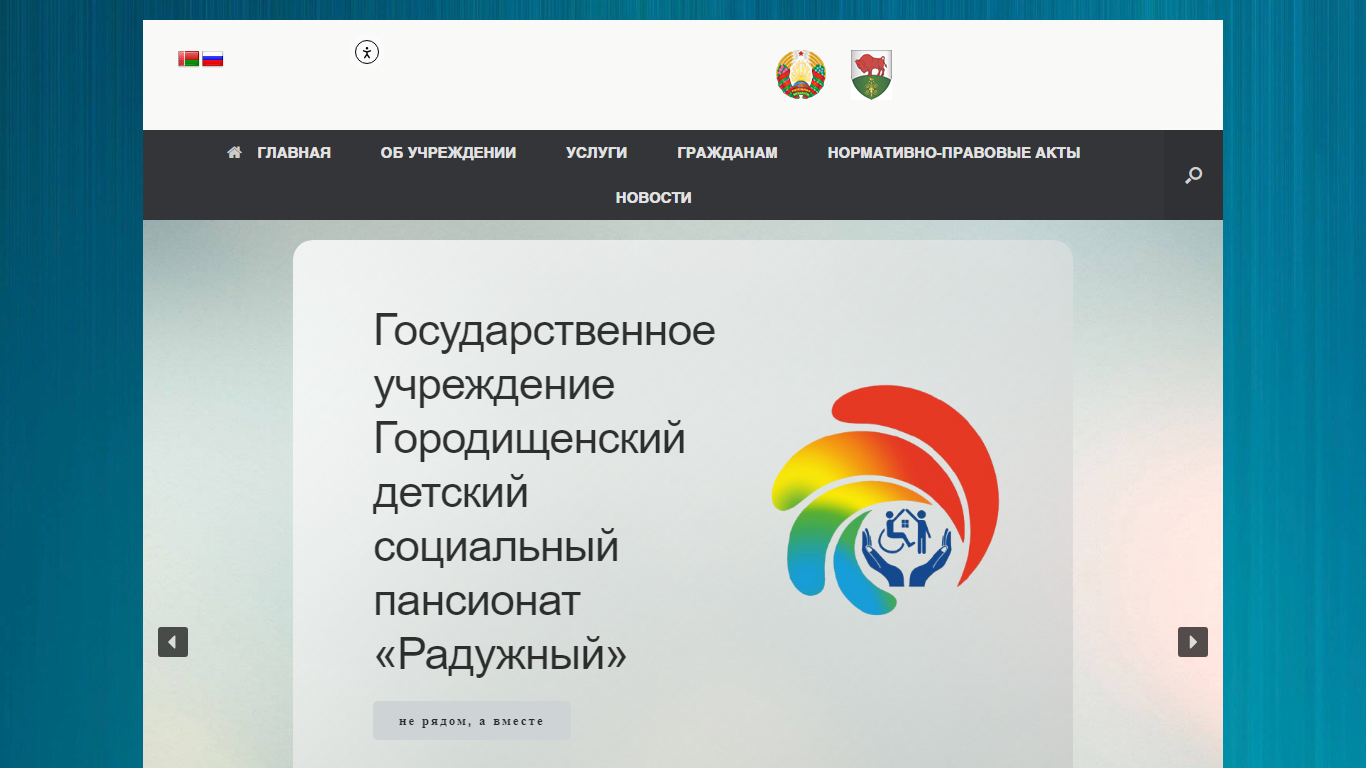This screenshot has width=1366, height=768.
Task: Click the Belarus national emblem
Action: coord(801,75)
